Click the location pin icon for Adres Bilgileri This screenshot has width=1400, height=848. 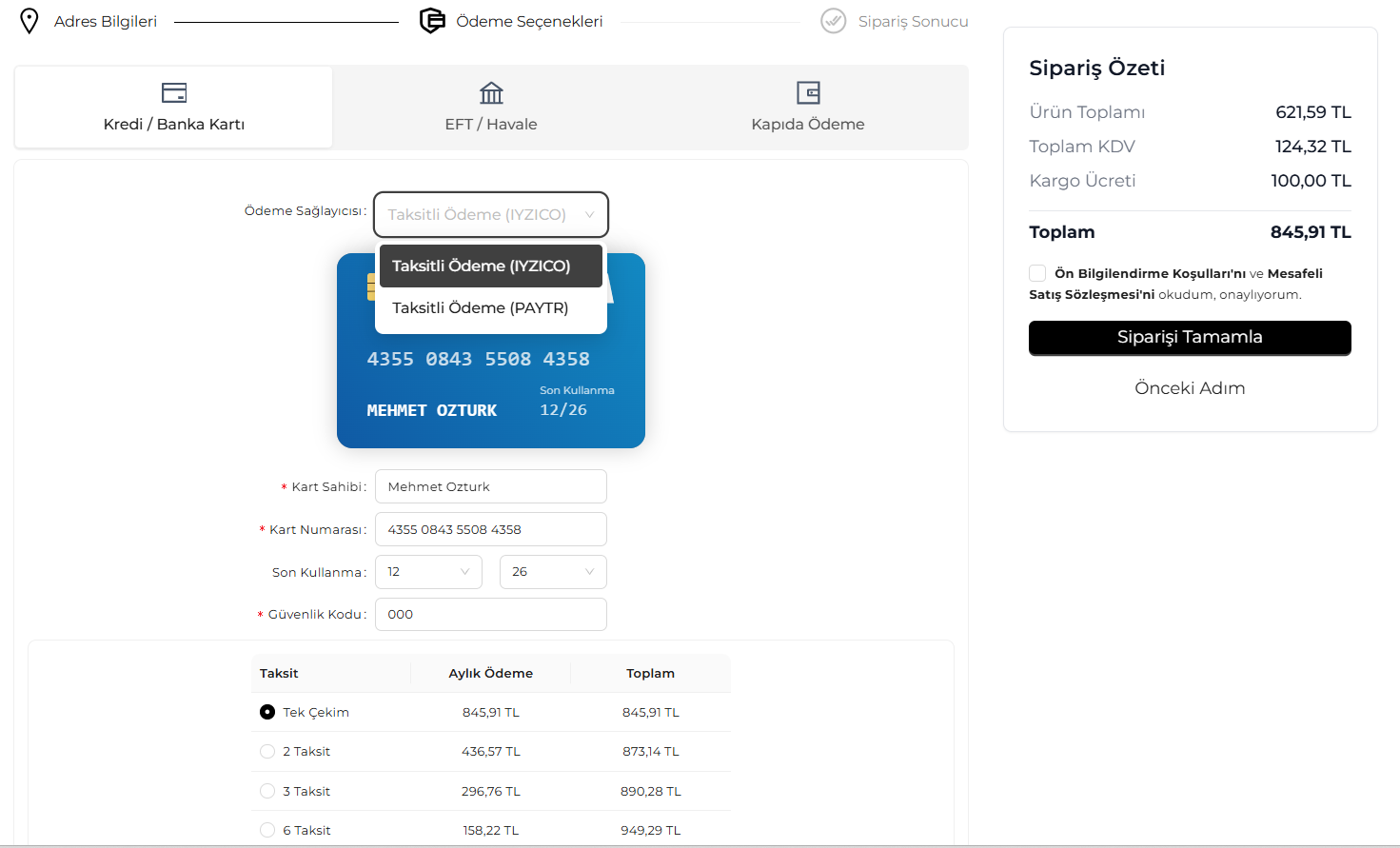point(30,21)
